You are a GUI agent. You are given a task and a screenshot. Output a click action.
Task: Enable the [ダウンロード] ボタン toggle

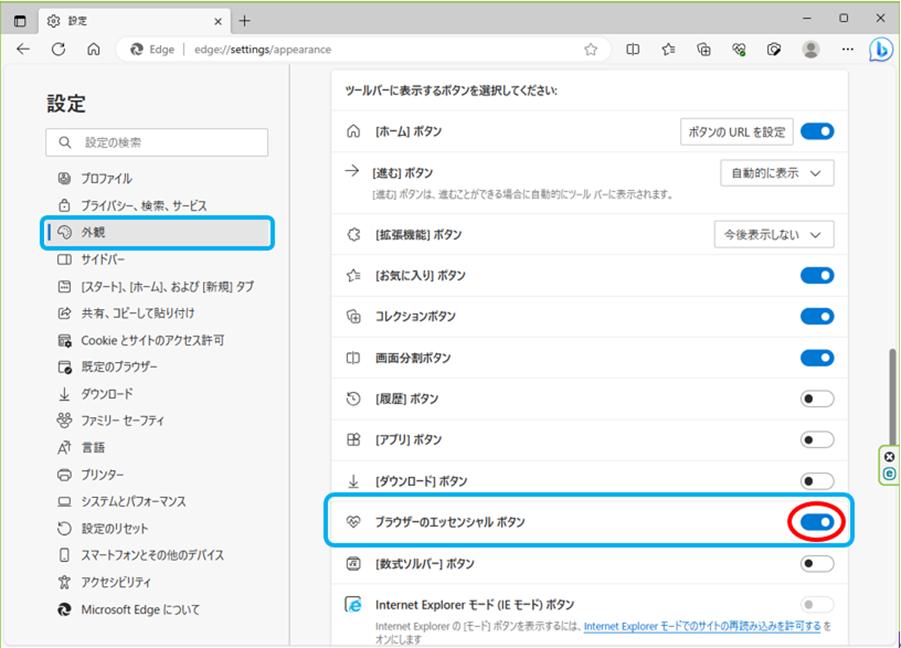pos(817,481)
